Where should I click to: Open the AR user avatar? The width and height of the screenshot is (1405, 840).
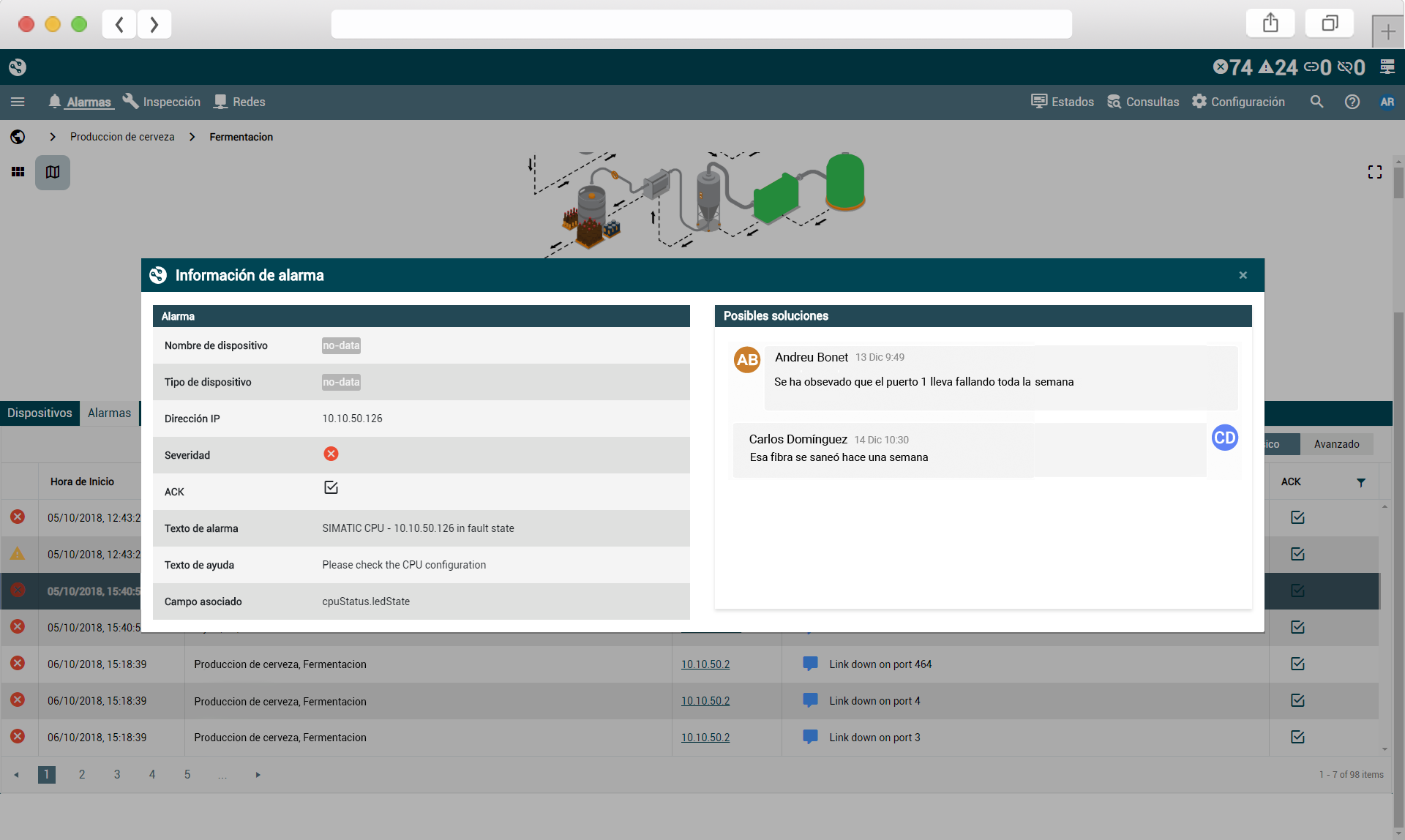[x=1387, y=102]
